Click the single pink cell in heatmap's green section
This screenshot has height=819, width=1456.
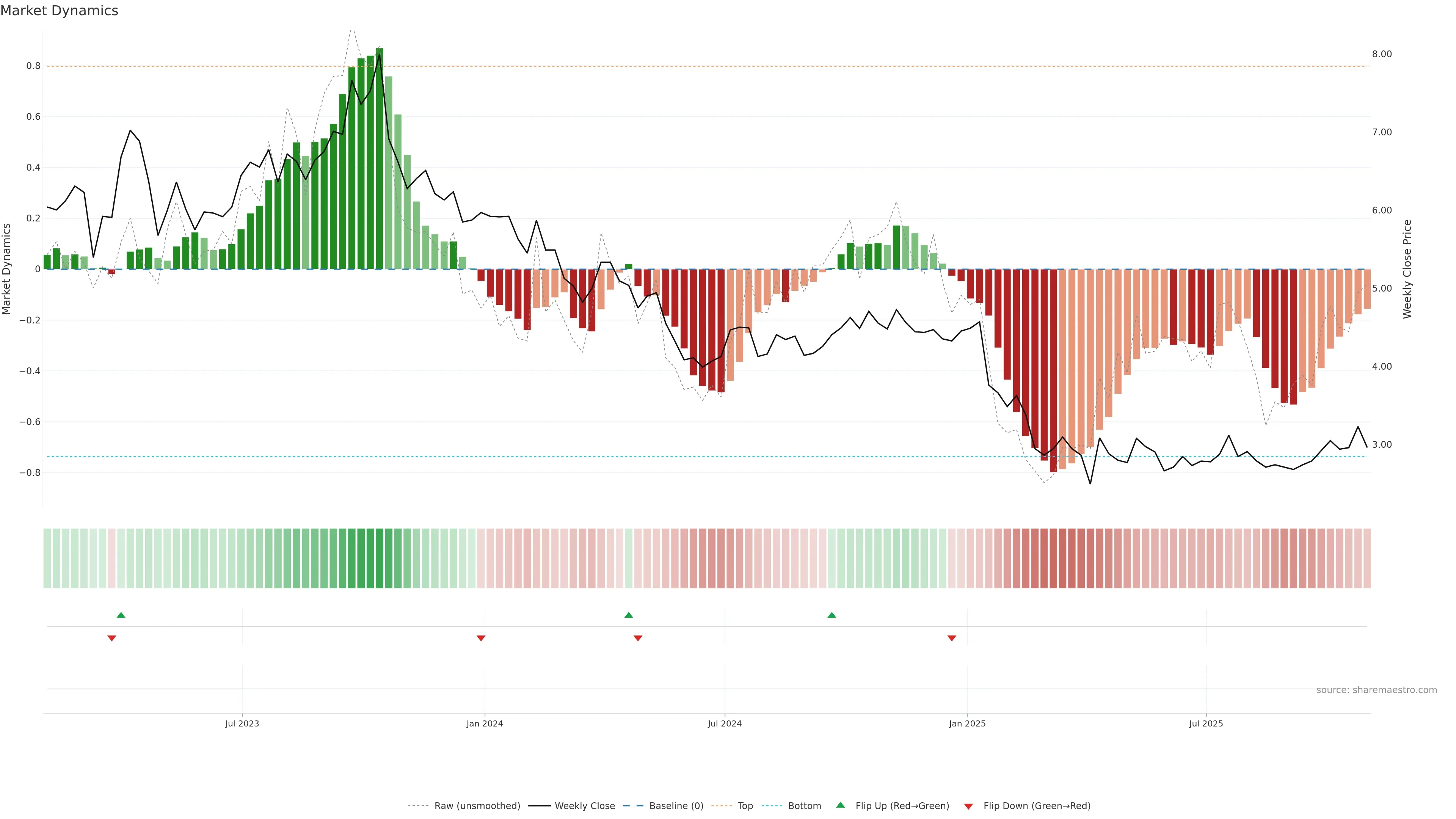[x=112, y=559]
